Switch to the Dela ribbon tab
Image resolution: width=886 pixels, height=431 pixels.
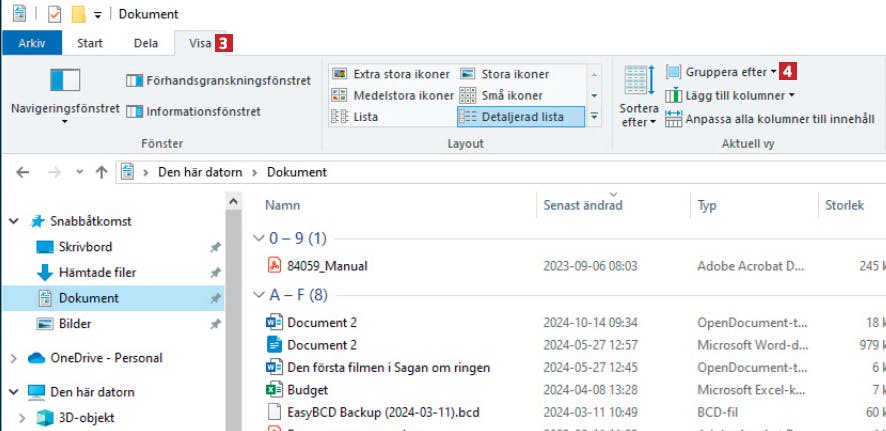click(145, 43)
